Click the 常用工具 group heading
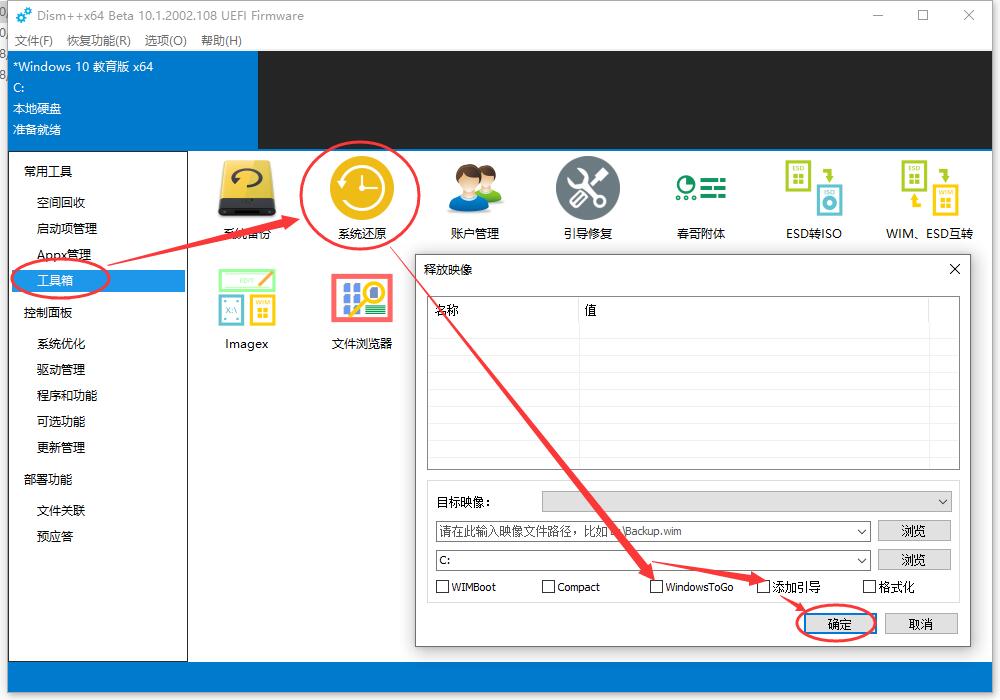 click(x=48, y=171)
